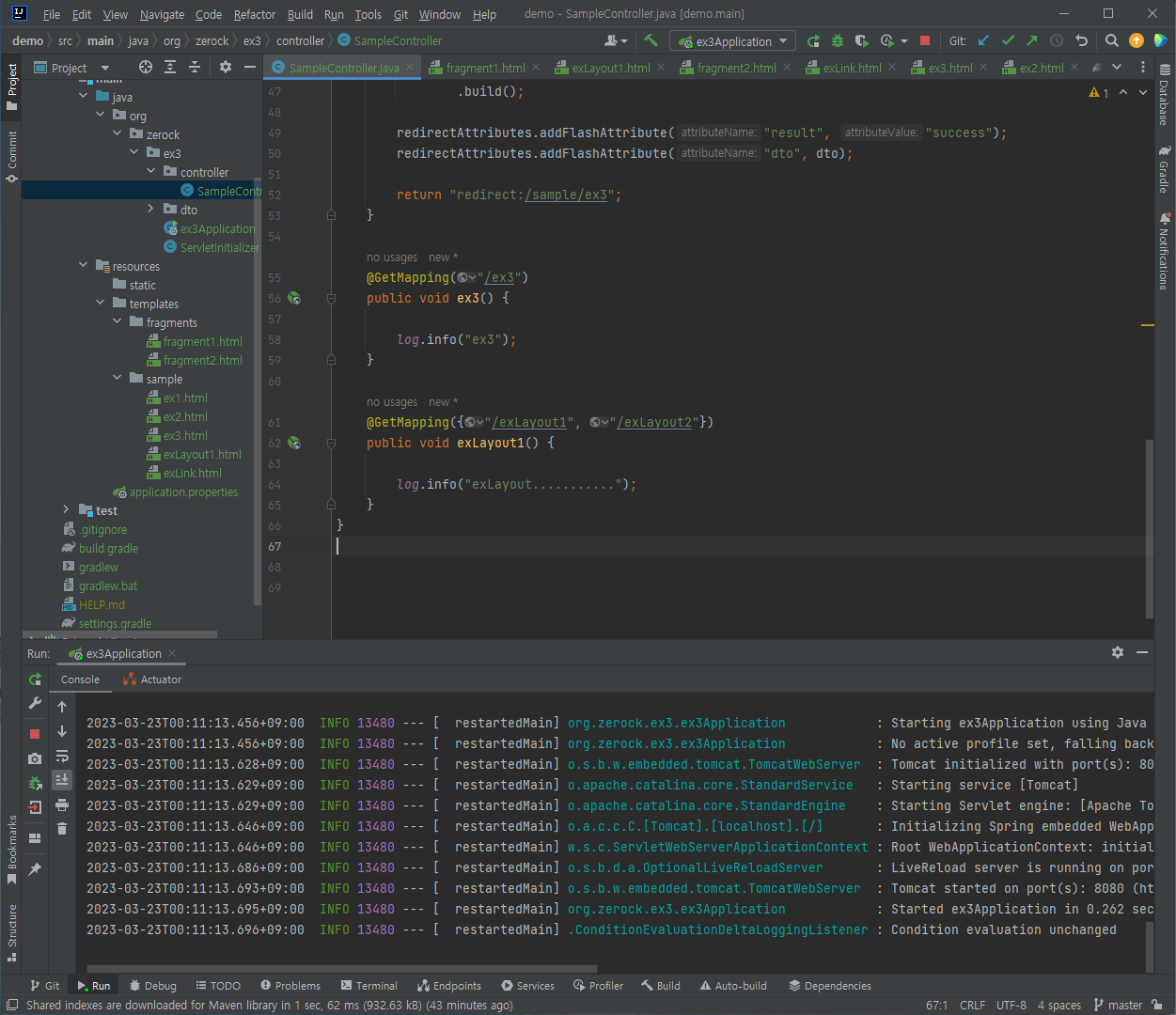Screen dimensions: 1176x1015
Task: Collapse the controller package
Action: (151, 171)
